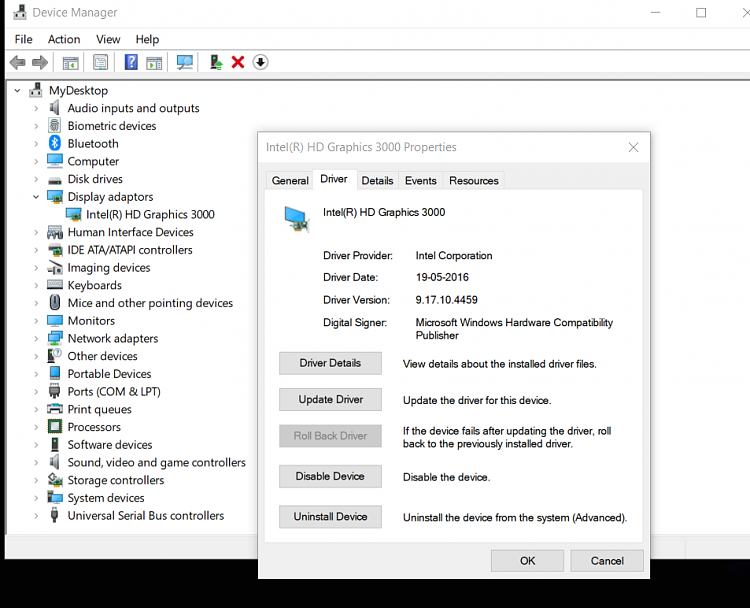Viewport: 750px width, 608px height.
Task: Expand Ports (COM & LPT) node
Action: (x=36, y=391)
